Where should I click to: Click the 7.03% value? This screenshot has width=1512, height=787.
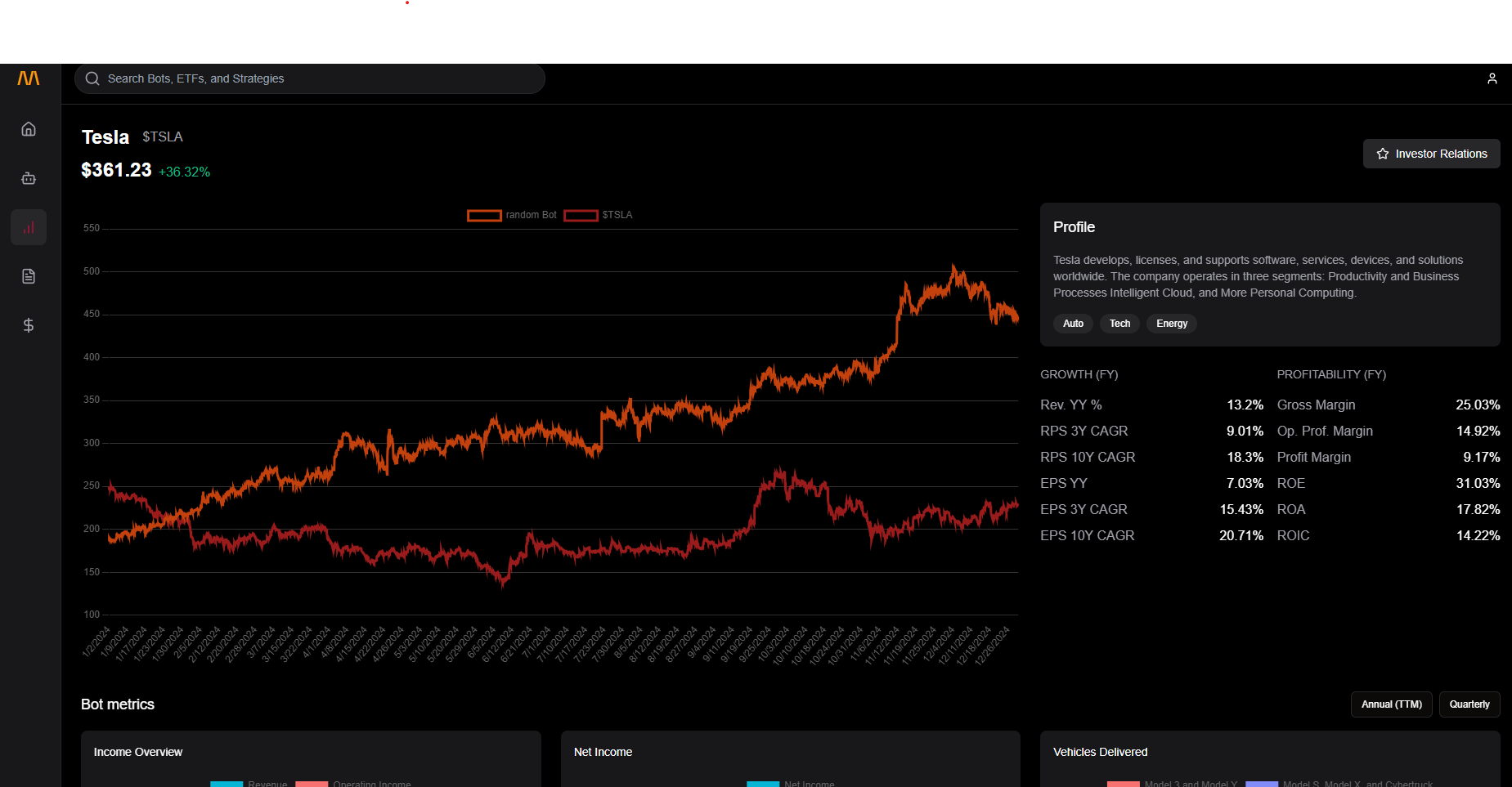(x=1245, y=484)
